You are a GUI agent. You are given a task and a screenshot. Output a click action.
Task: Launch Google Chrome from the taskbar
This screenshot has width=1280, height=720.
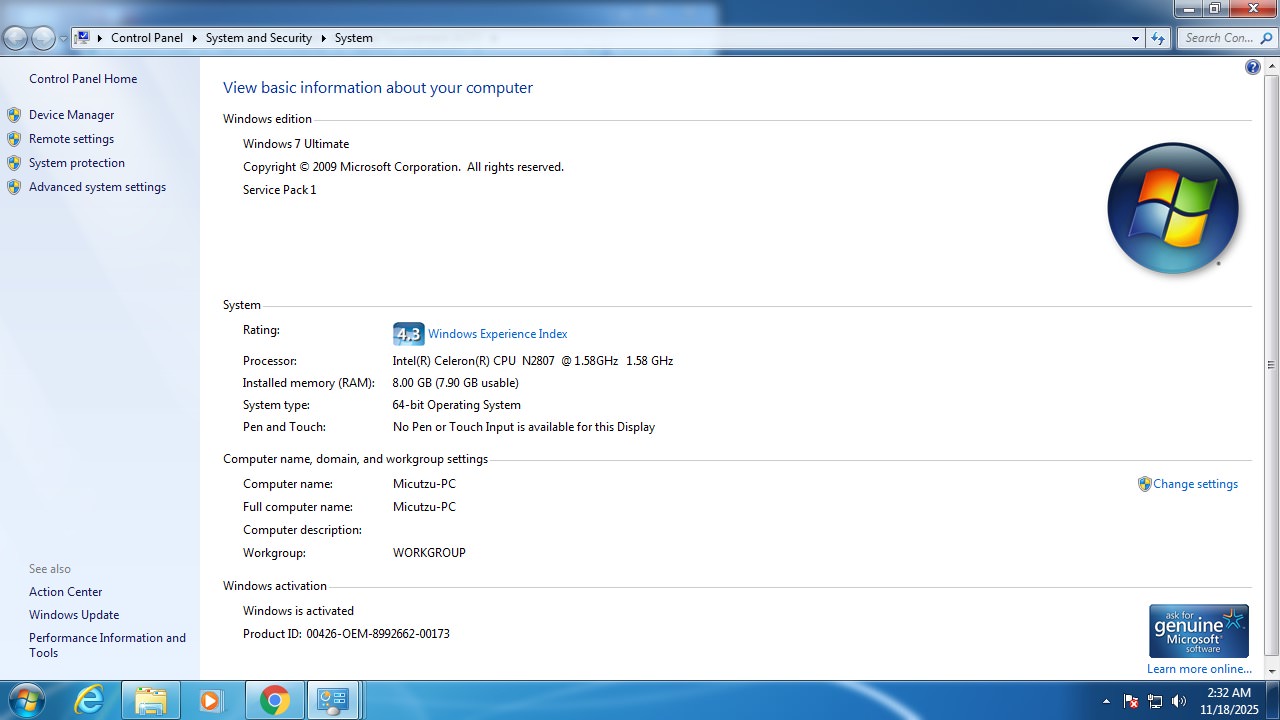274,700
